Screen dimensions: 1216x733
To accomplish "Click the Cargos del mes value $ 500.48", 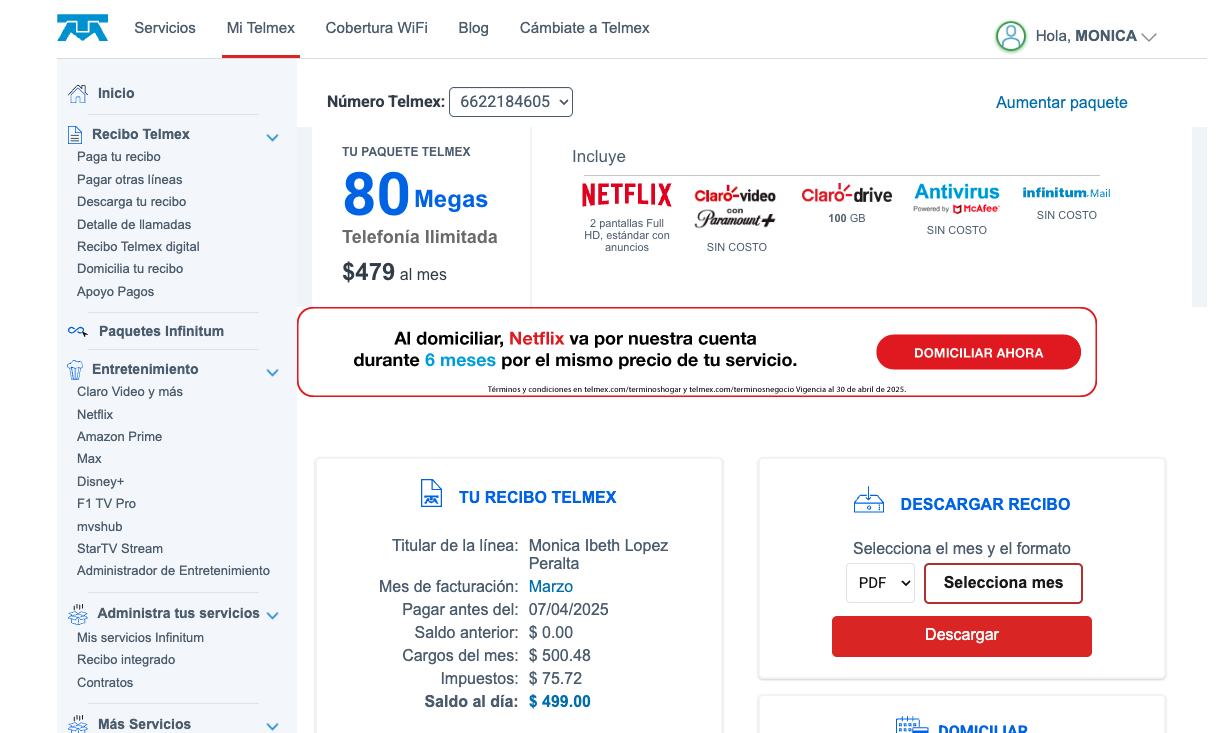I will (x=560, y=656).
